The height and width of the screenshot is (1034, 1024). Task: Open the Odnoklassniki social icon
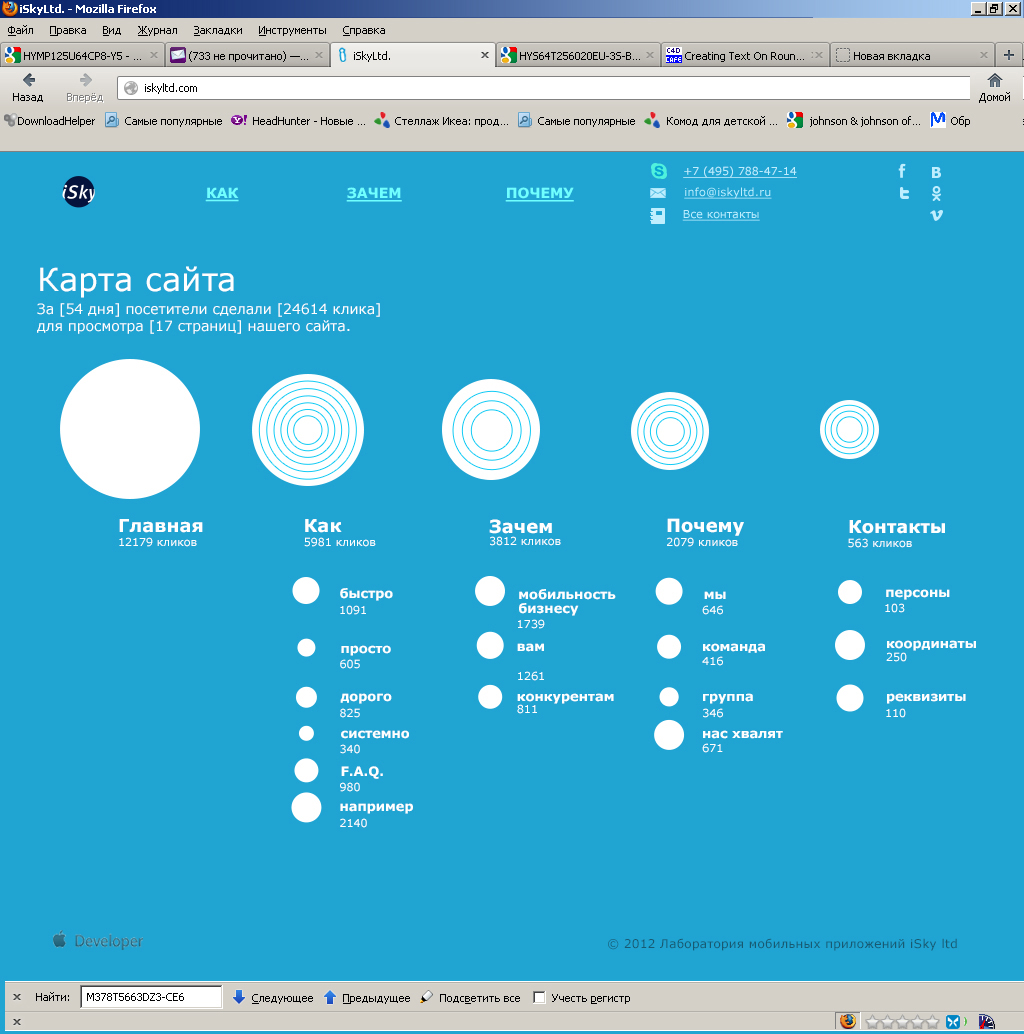(936, 193)
